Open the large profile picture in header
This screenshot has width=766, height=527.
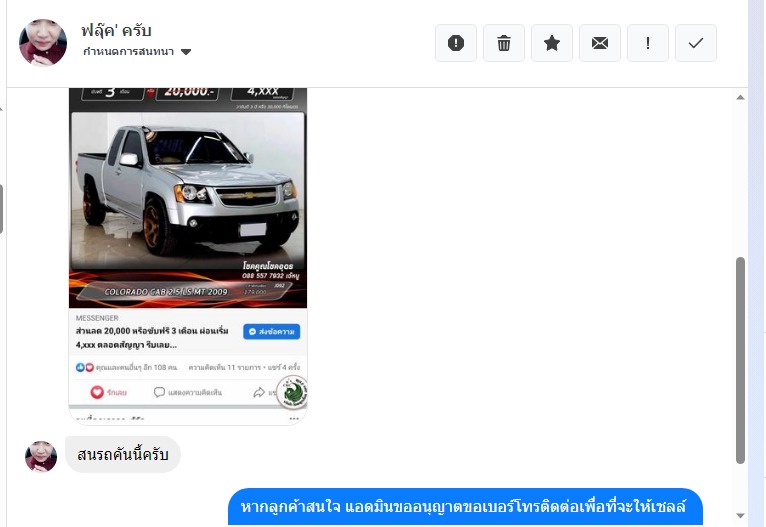click(43, 42)
